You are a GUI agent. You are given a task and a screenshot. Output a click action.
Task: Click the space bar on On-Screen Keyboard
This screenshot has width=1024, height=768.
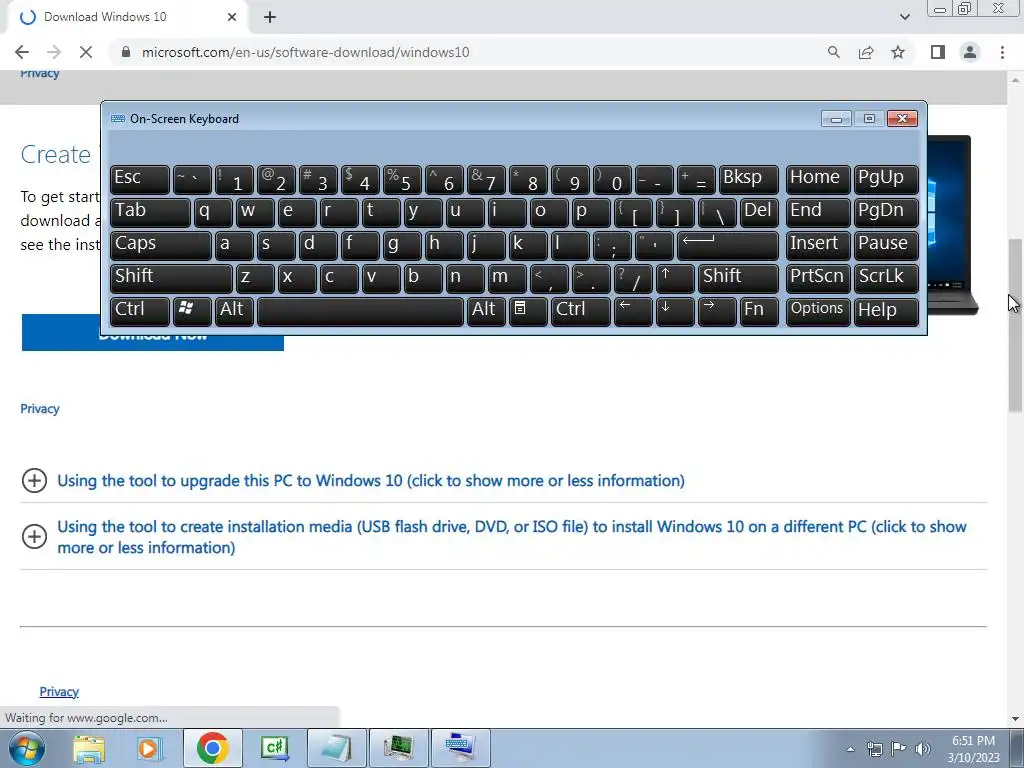(x=360, y=311)
